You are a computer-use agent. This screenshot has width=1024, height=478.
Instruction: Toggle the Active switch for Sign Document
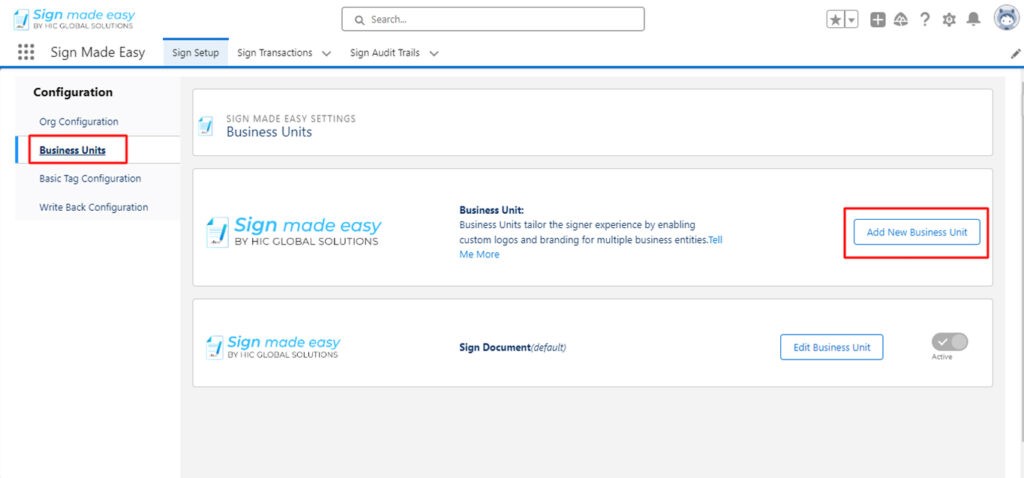click(x=950, y=342)
